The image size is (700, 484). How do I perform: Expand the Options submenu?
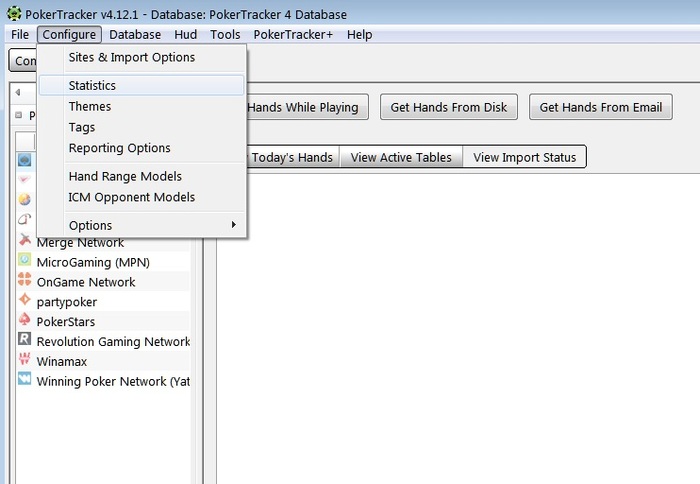tap(142, 225)
